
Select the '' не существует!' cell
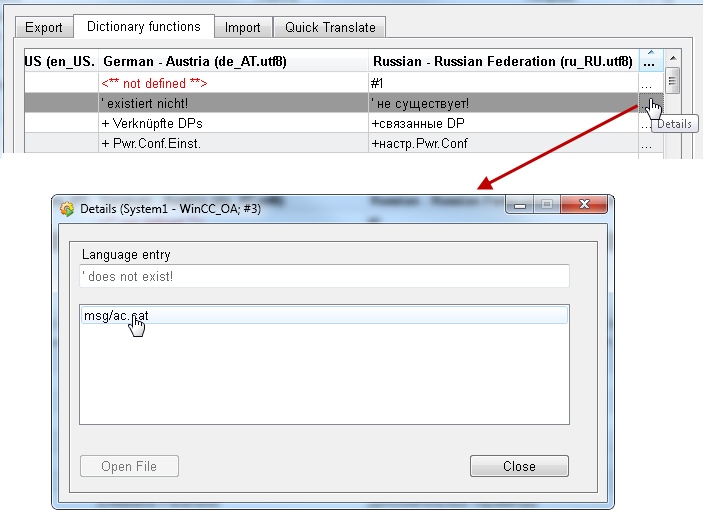pyautogui.click(x=504, y=103)
